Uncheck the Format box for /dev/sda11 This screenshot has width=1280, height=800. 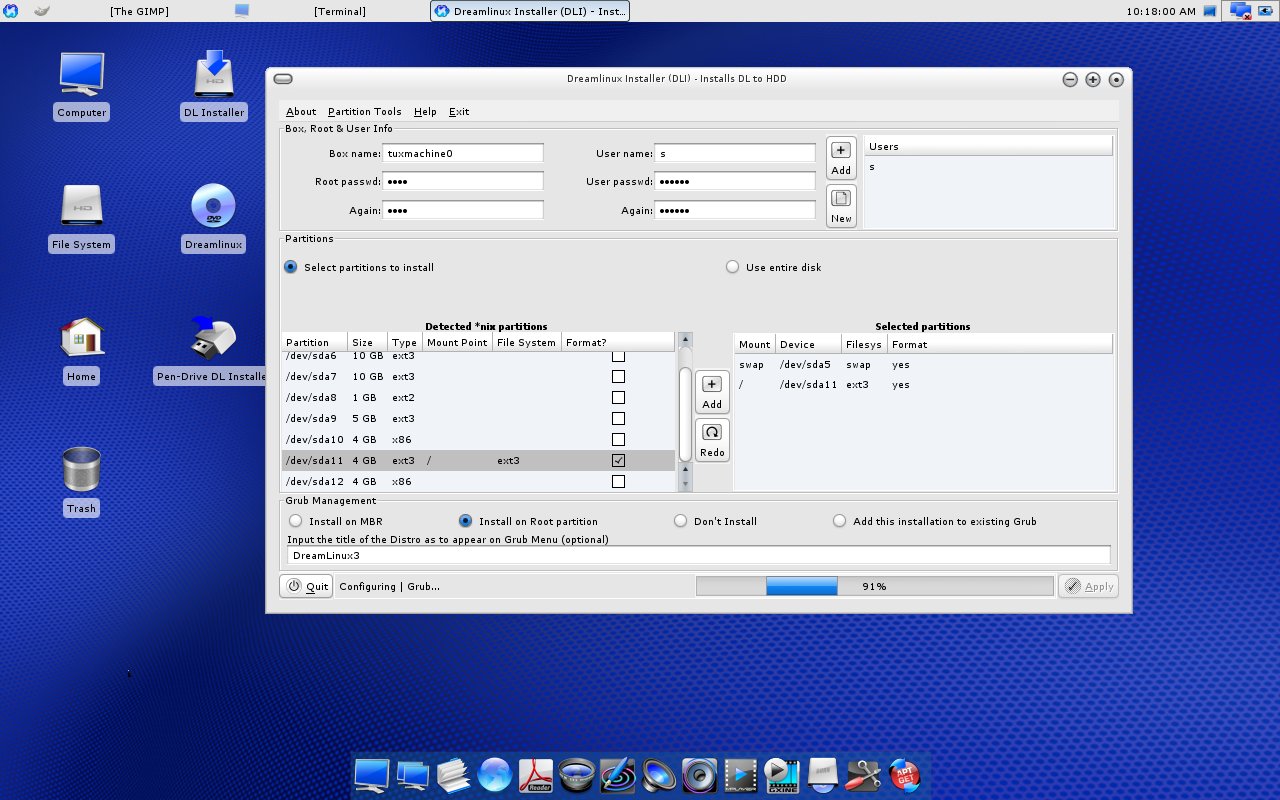click(x=618, y=461)
